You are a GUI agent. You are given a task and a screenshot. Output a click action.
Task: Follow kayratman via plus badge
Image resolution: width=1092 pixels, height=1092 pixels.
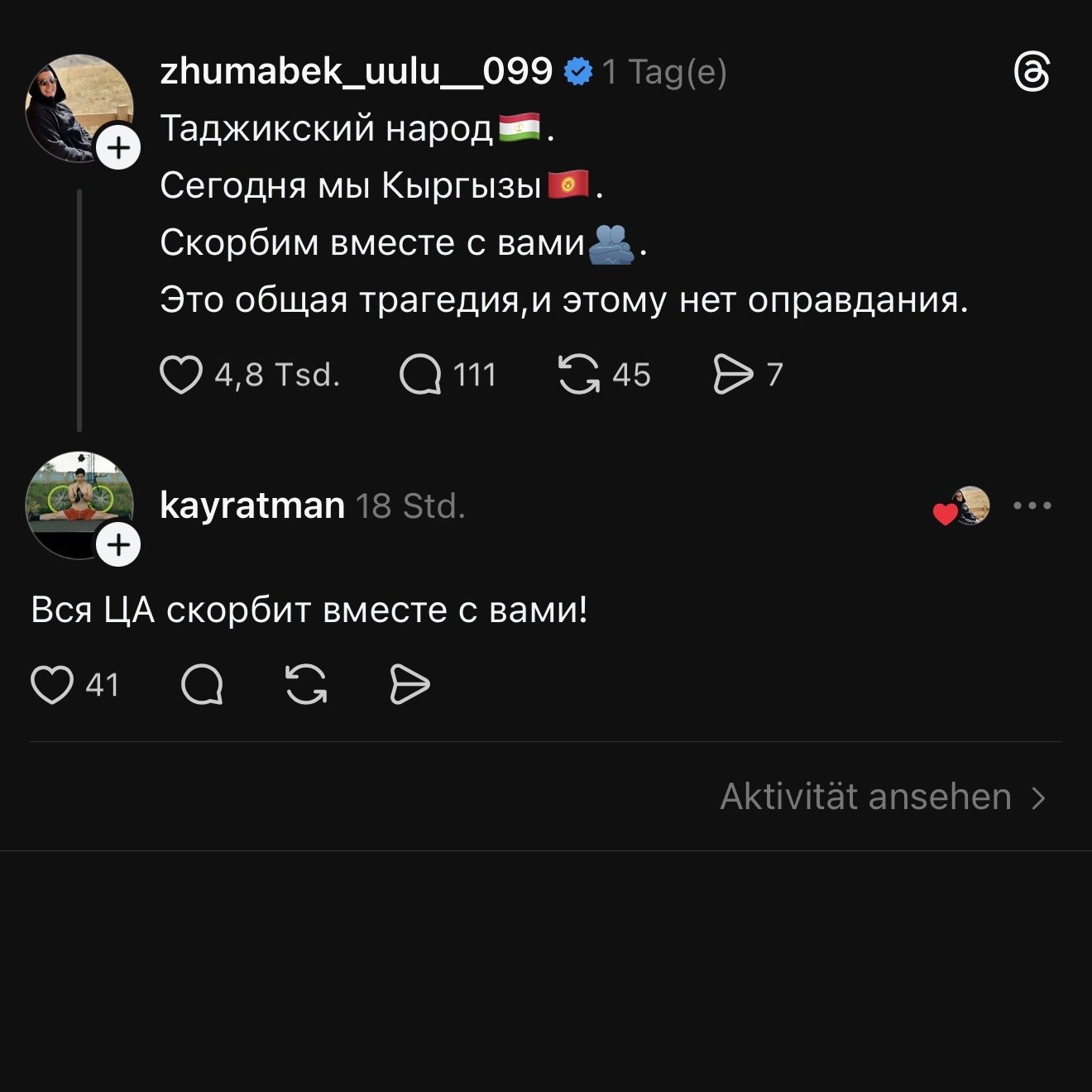119,545
